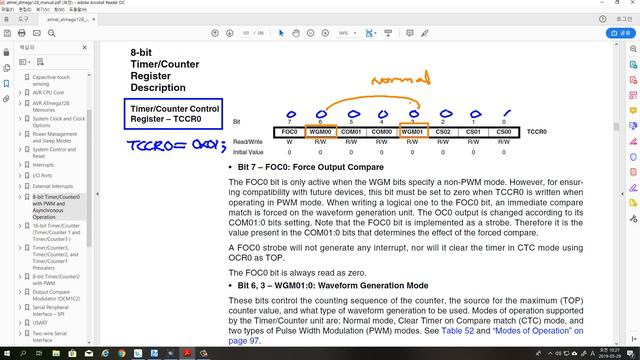Image resolution: width=640 pixels, height=360 pixels.
Task: Follow the Table 52 link
Action: coord(458,331)
